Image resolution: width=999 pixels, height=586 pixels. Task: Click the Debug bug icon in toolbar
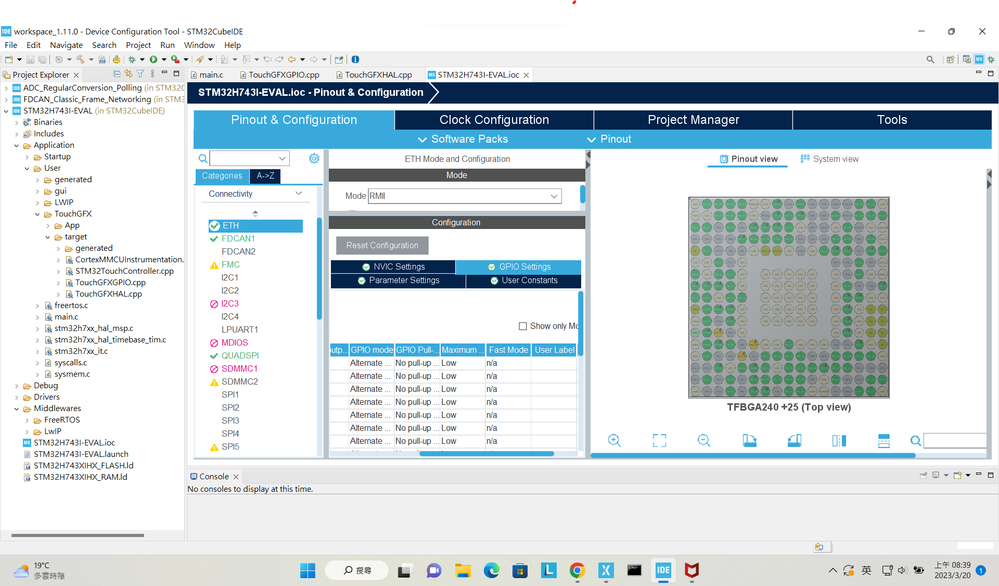coord(132,59)
